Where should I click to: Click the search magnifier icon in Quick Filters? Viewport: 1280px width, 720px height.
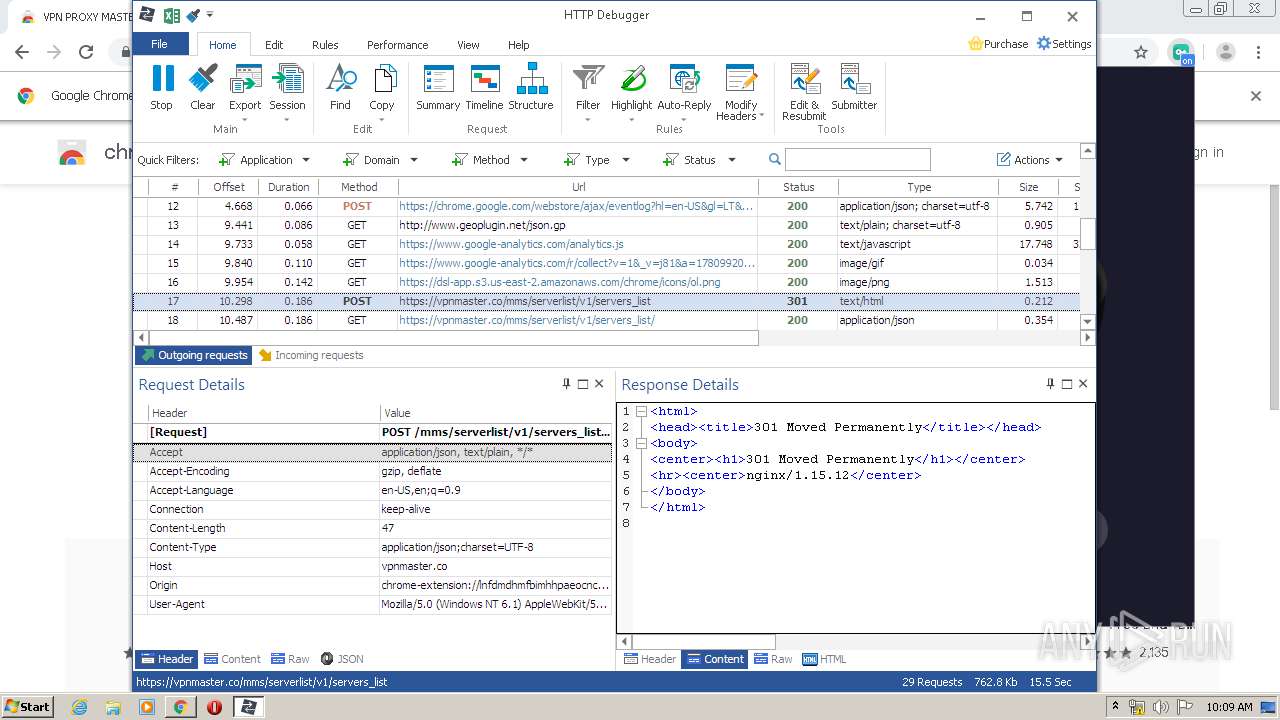point(774,159)
